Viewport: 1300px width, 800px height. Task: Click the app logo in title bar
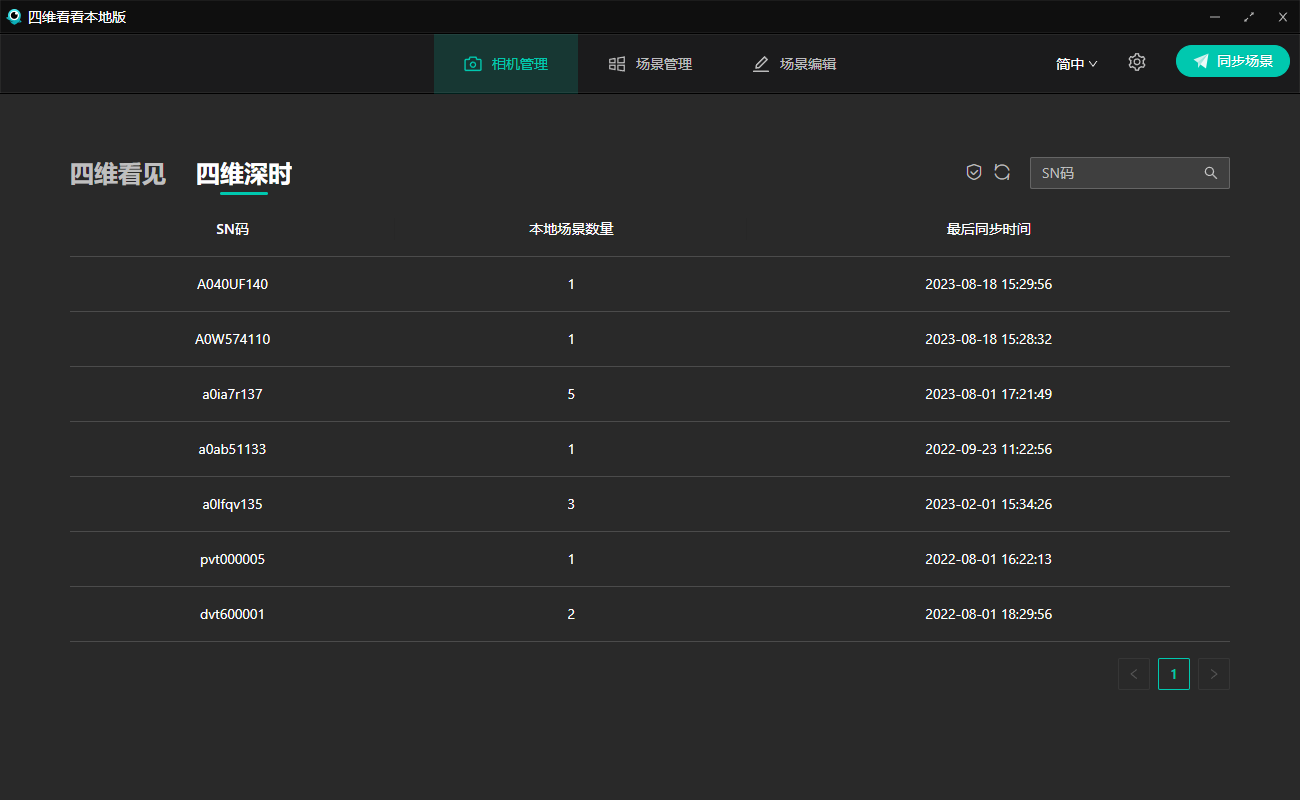click(14, 16)
